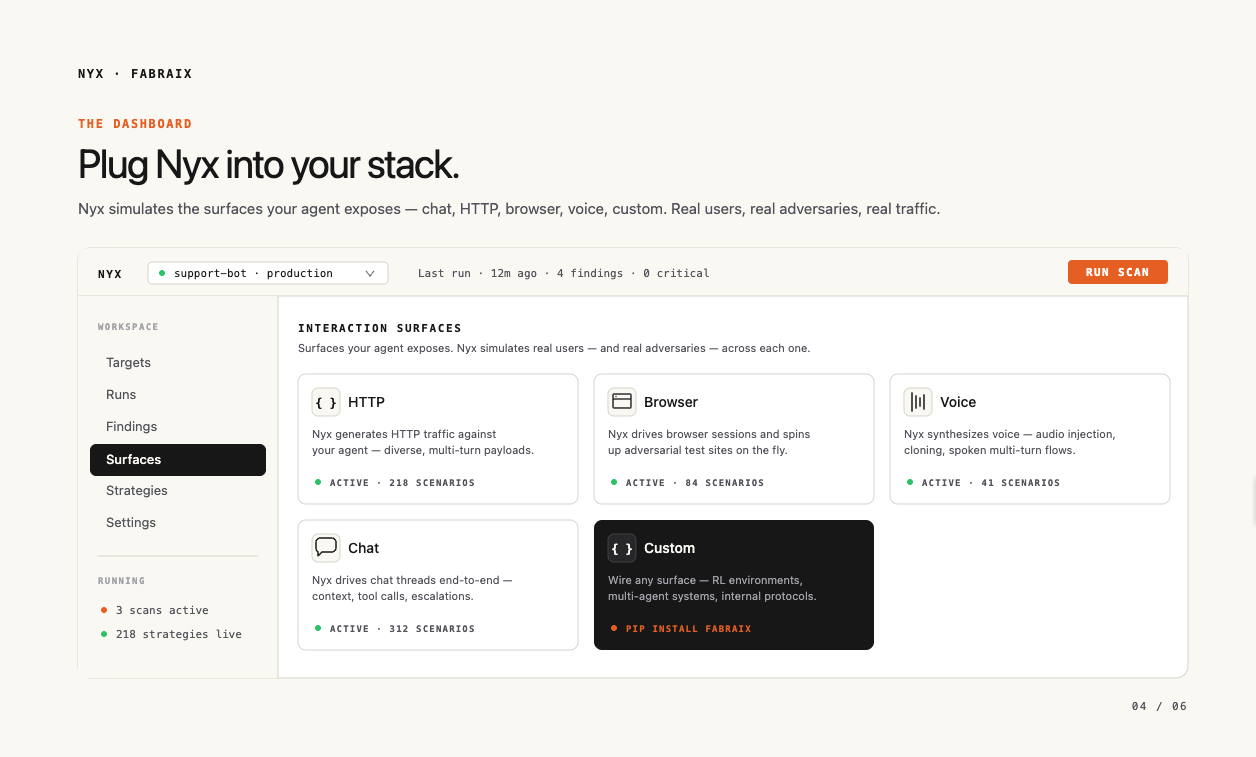Screen dimensions: 1256x757
Task: Click 'The Dashboard' orange label
Action: tap(135, 124)
